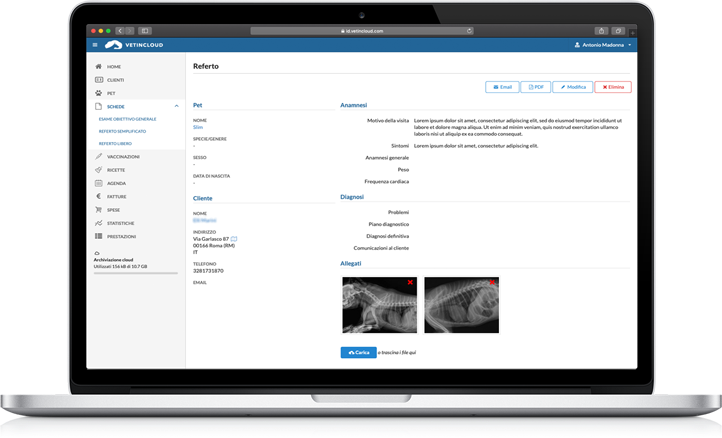Open Referto Libero
This screenshot has height=438, width=722.
115,144
